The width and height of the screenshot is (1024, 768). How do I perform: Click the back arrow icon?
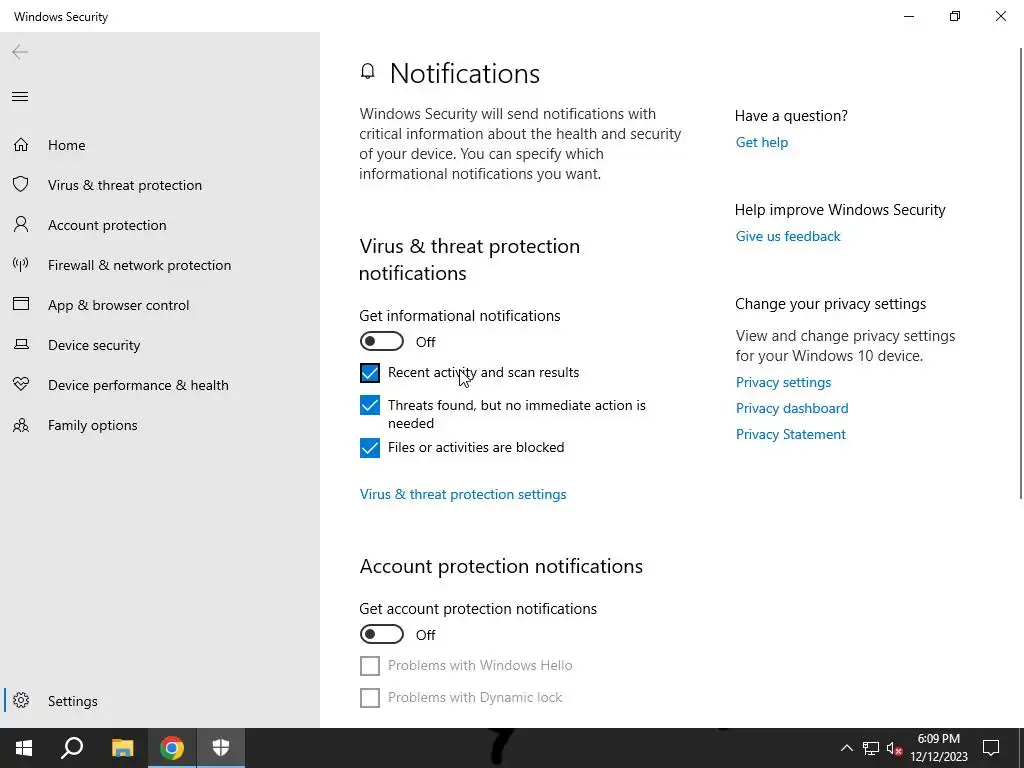point(20,52)
